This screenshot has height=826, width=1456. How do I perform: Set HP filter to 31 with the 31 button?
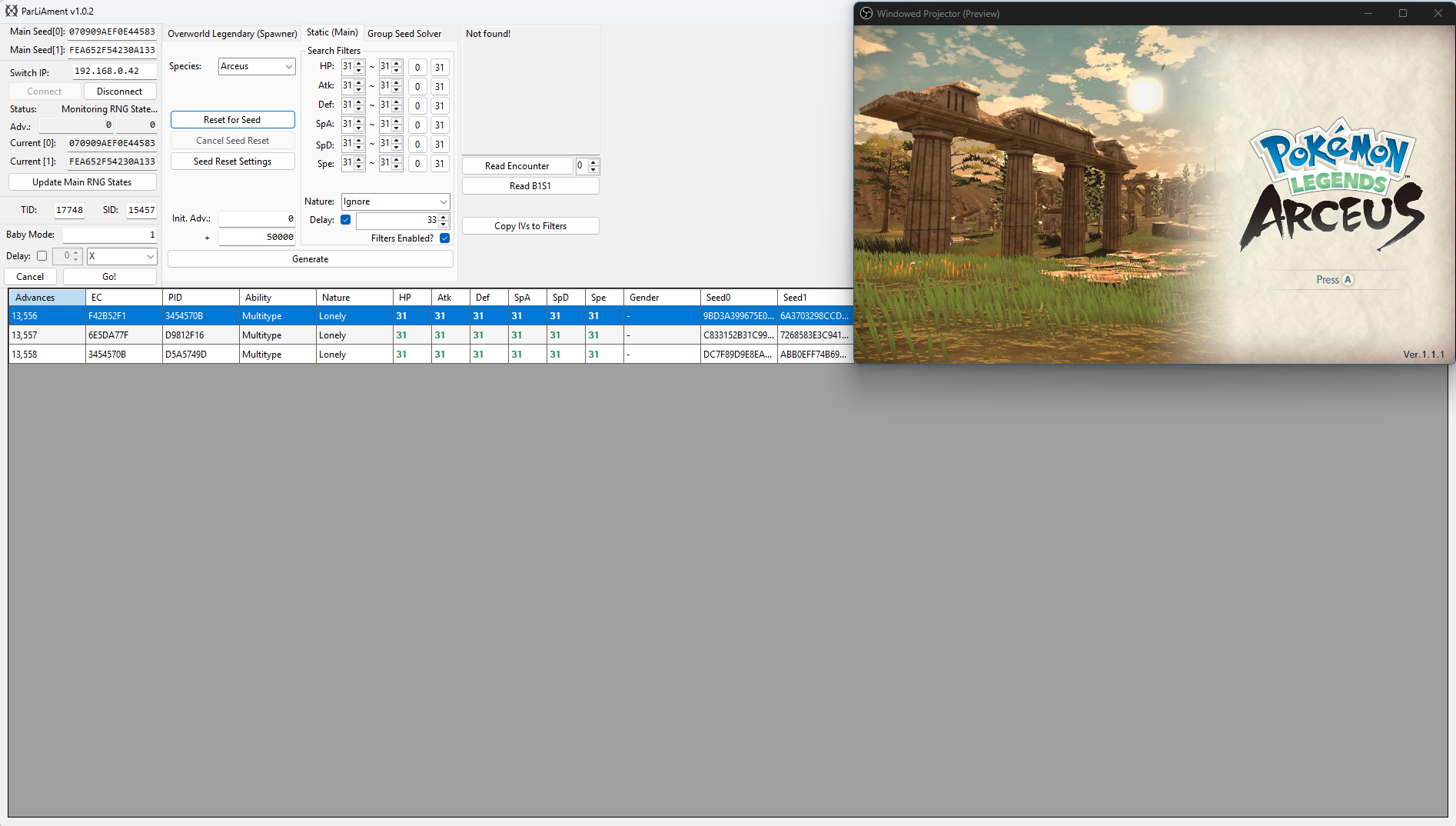tap(440, 68)
